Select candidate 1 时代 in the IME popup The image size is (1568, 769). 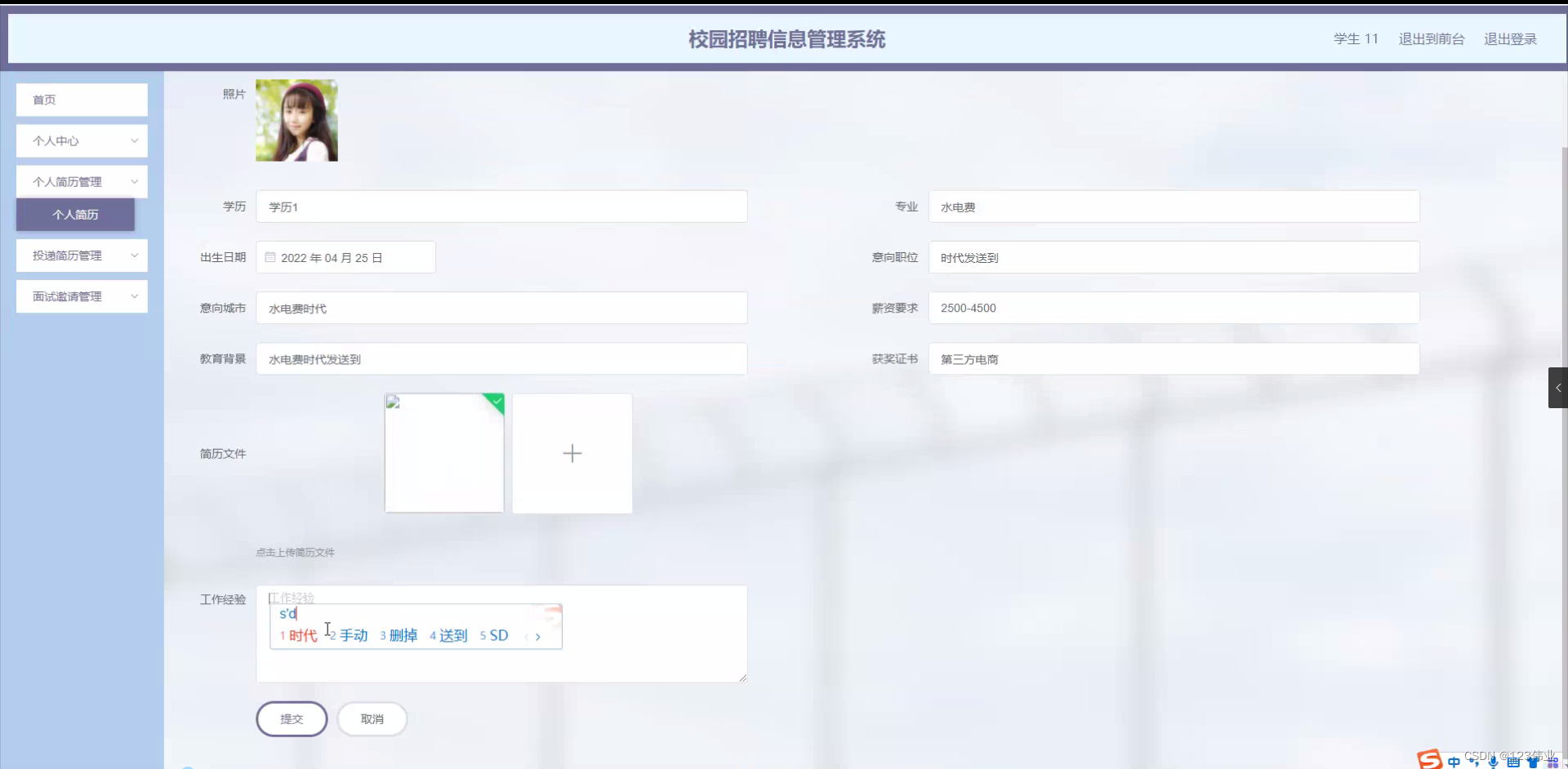point(301,635)
